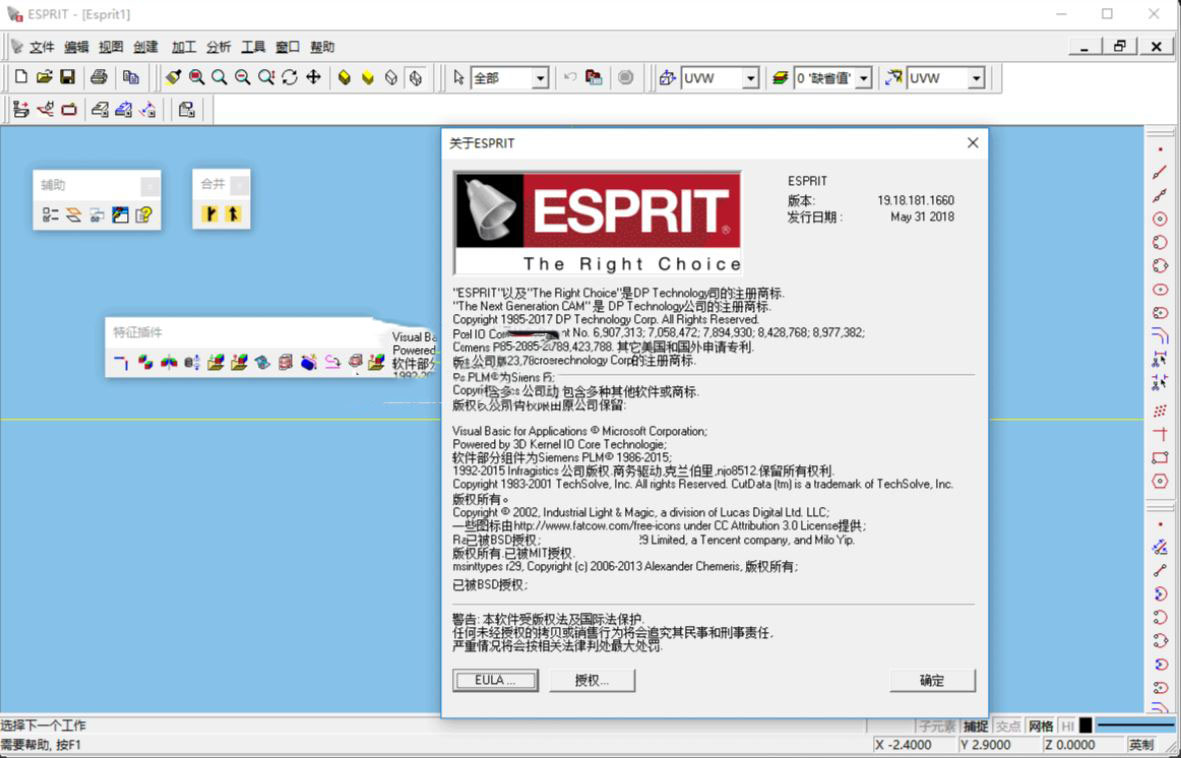Image resolution: width=1181 pixels, height=758 pixels.
Task: Click the EULA... button
Action: tap(495, 680)
